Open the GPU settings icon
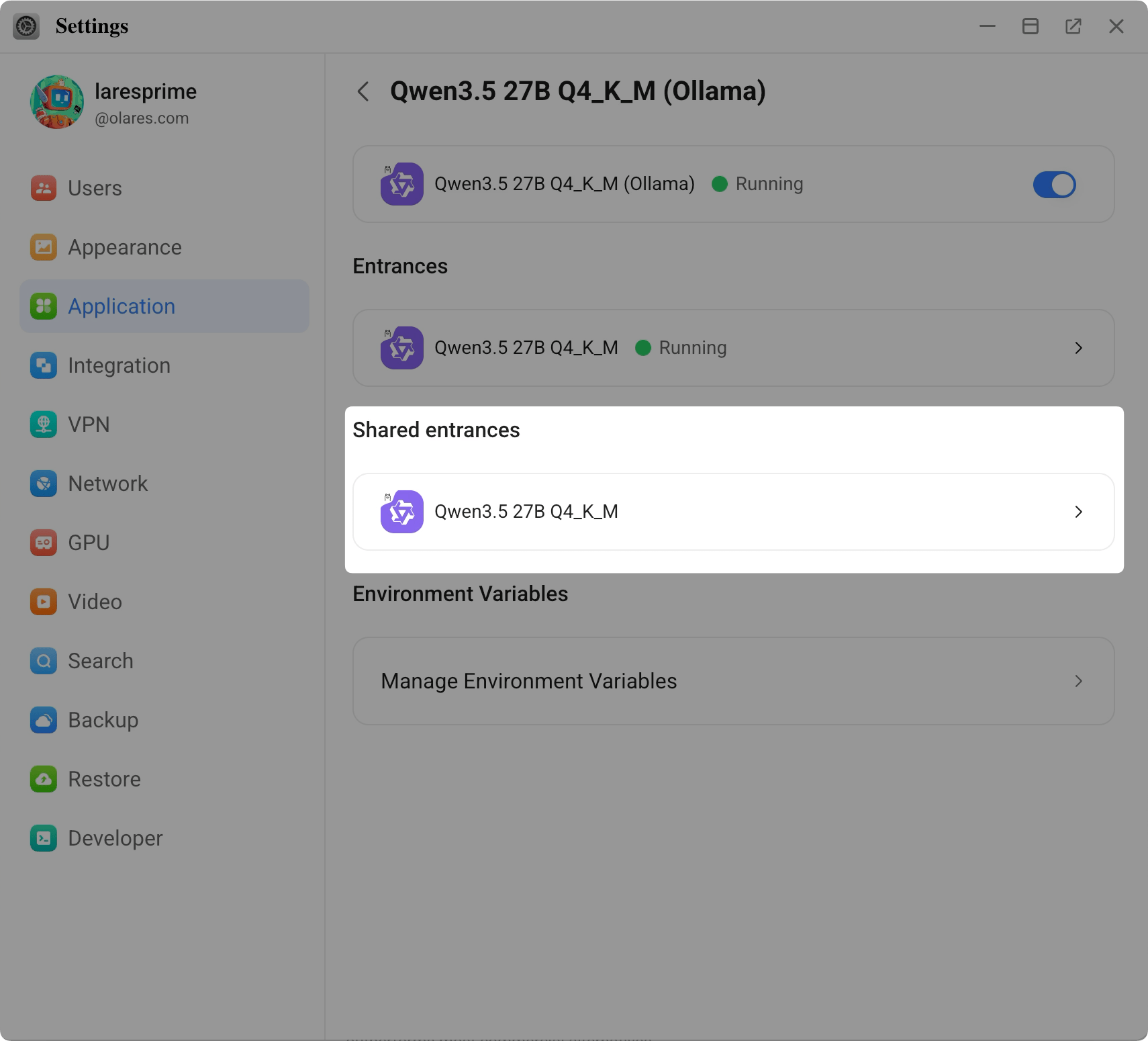 (x=44, y=543)
